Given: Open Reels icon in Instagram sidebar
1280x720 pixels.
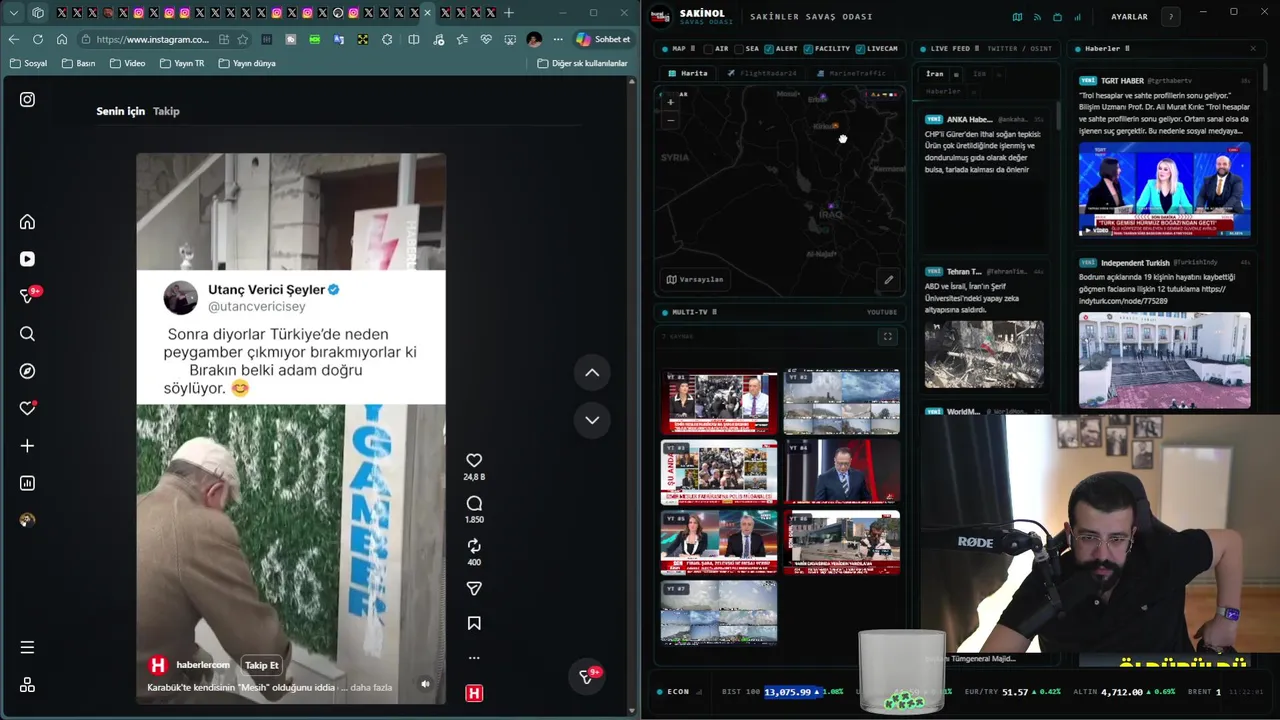Looking at the screenshot, I should click(27, 259).
